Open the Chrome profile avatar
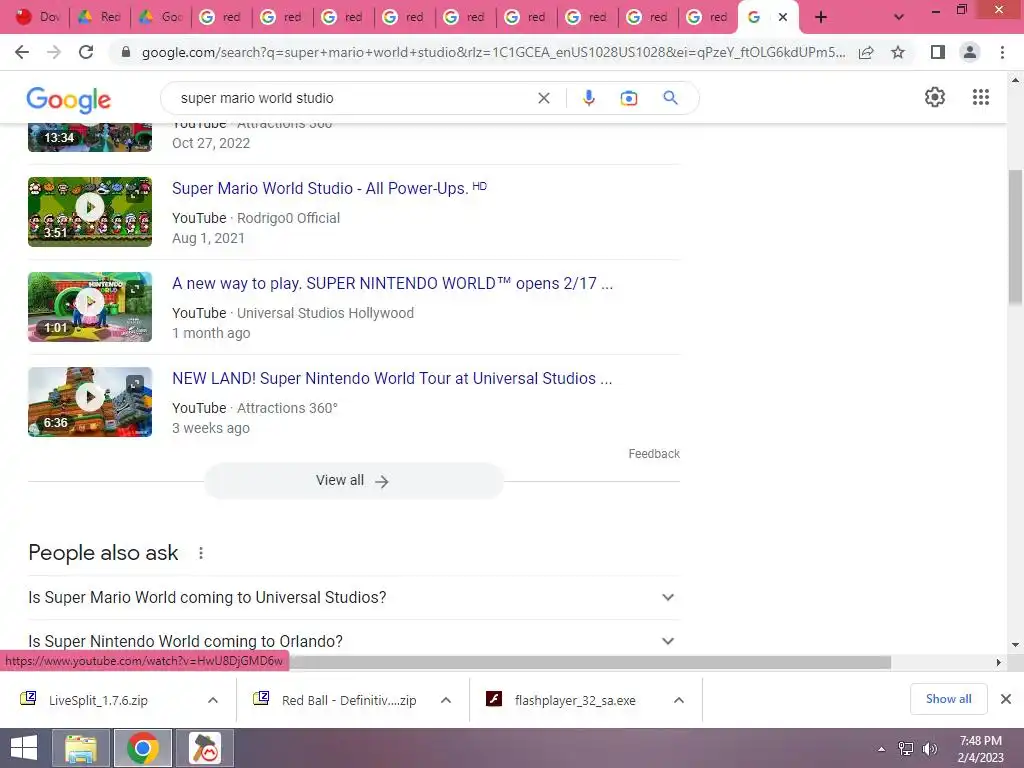 [x=970, y=52]
